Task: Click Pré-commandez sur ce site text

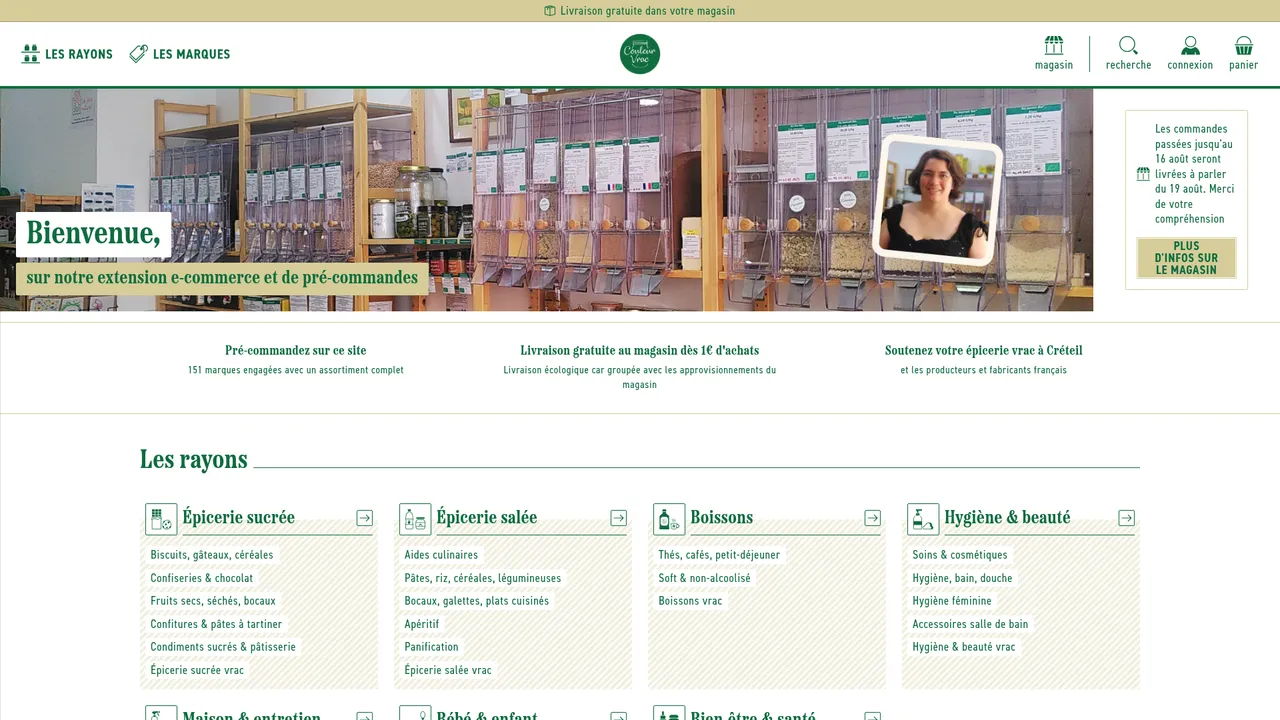Action: (x=296, y=351)
